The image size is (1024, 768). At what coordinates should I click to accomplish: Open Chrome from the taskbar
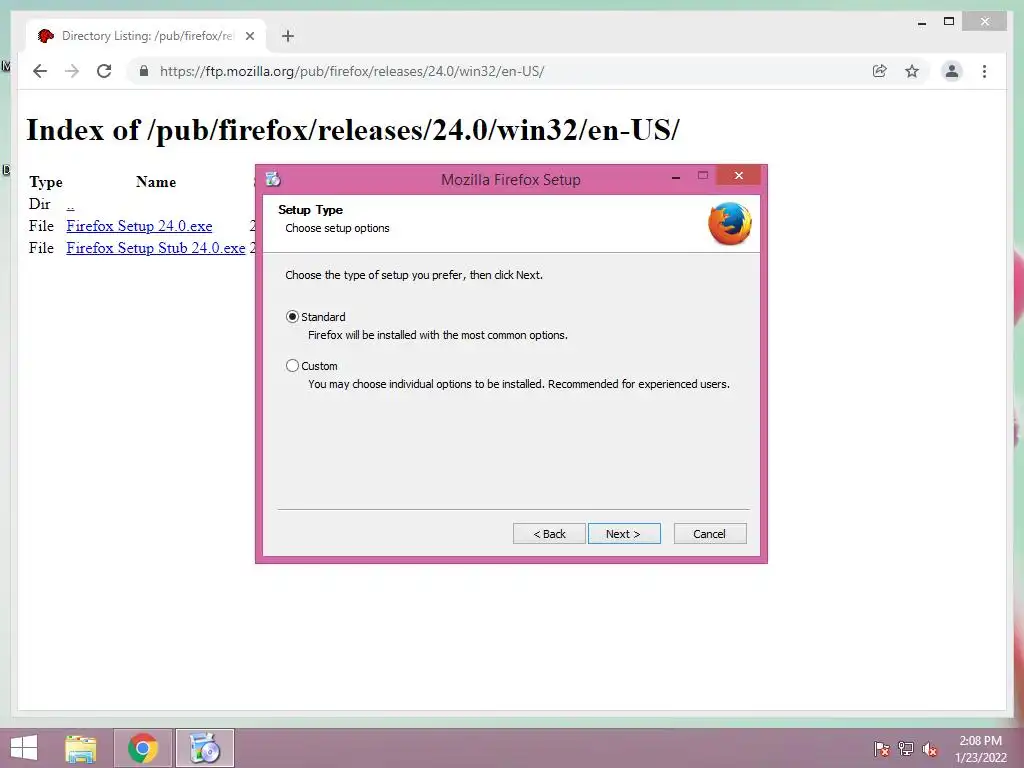143,748
